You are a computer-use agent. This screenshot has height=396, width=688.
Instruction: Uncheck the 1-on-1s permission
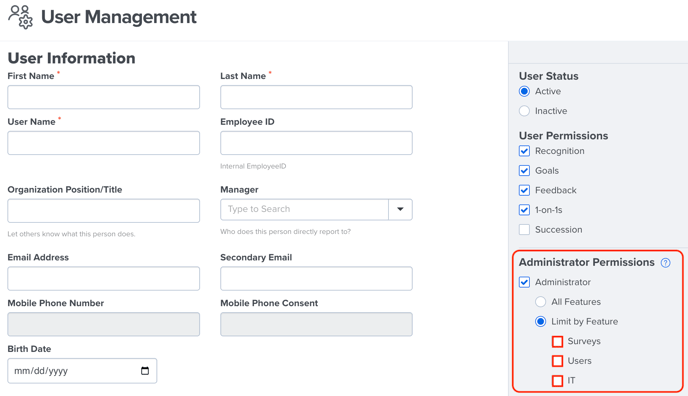click(524, 210)
